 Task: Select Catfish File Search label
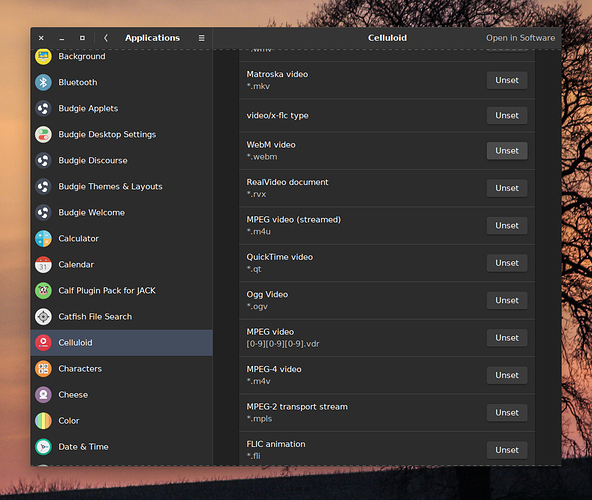95,317
